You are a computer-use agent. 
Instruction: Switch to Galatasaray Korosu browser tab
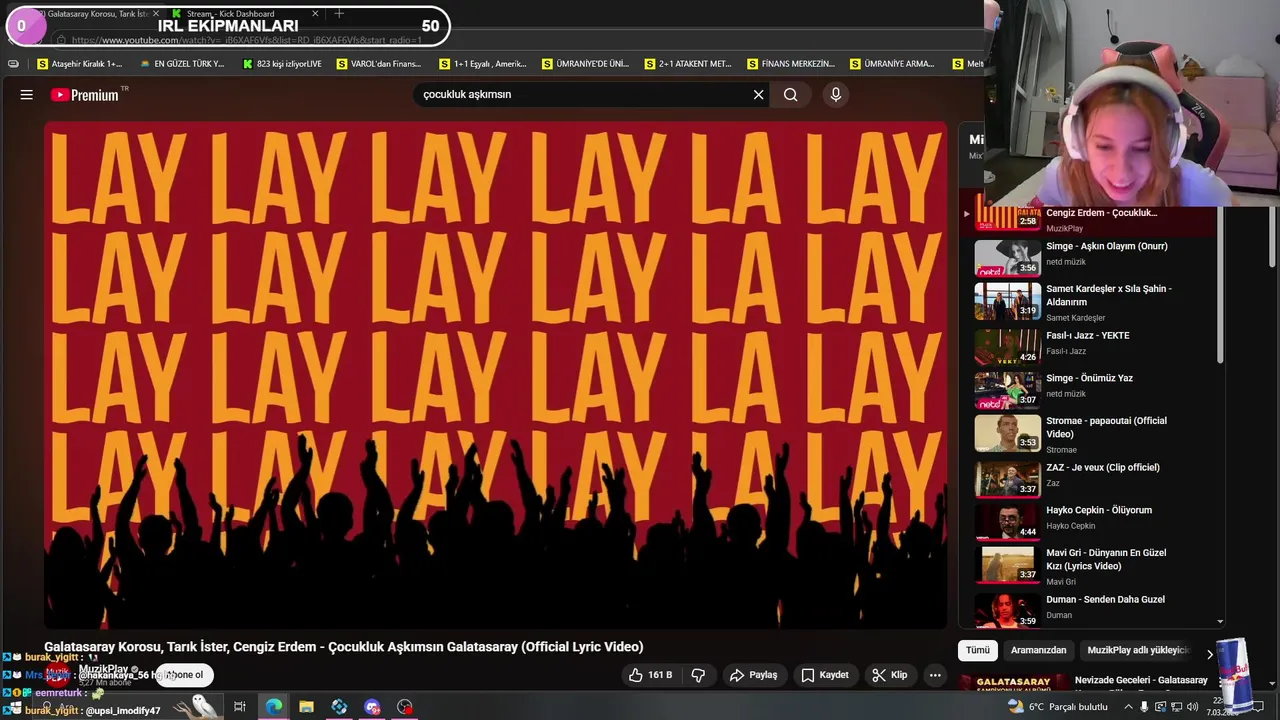click(85, 13)
